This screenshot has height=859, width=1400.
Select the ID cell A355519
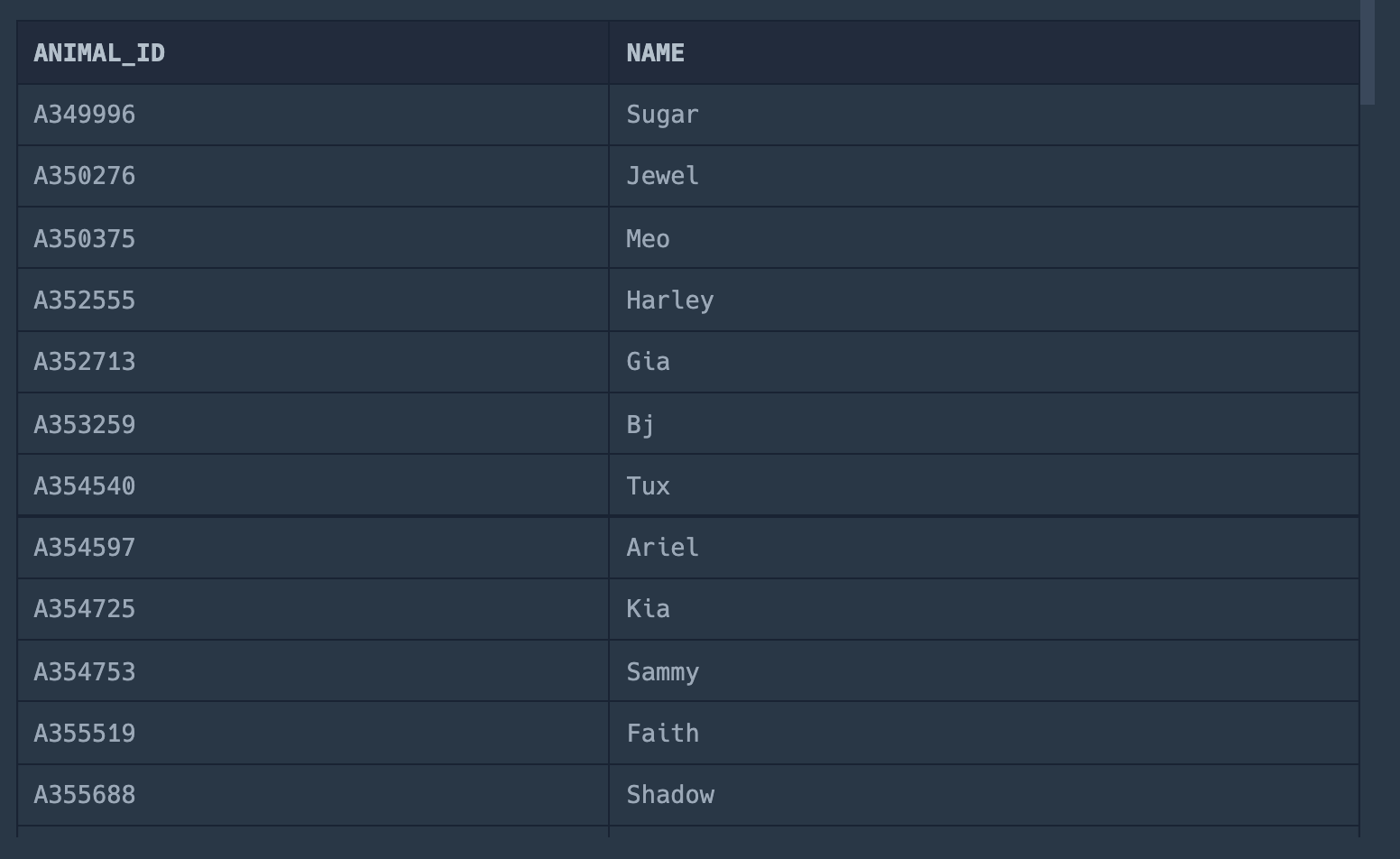pos(85,734)
